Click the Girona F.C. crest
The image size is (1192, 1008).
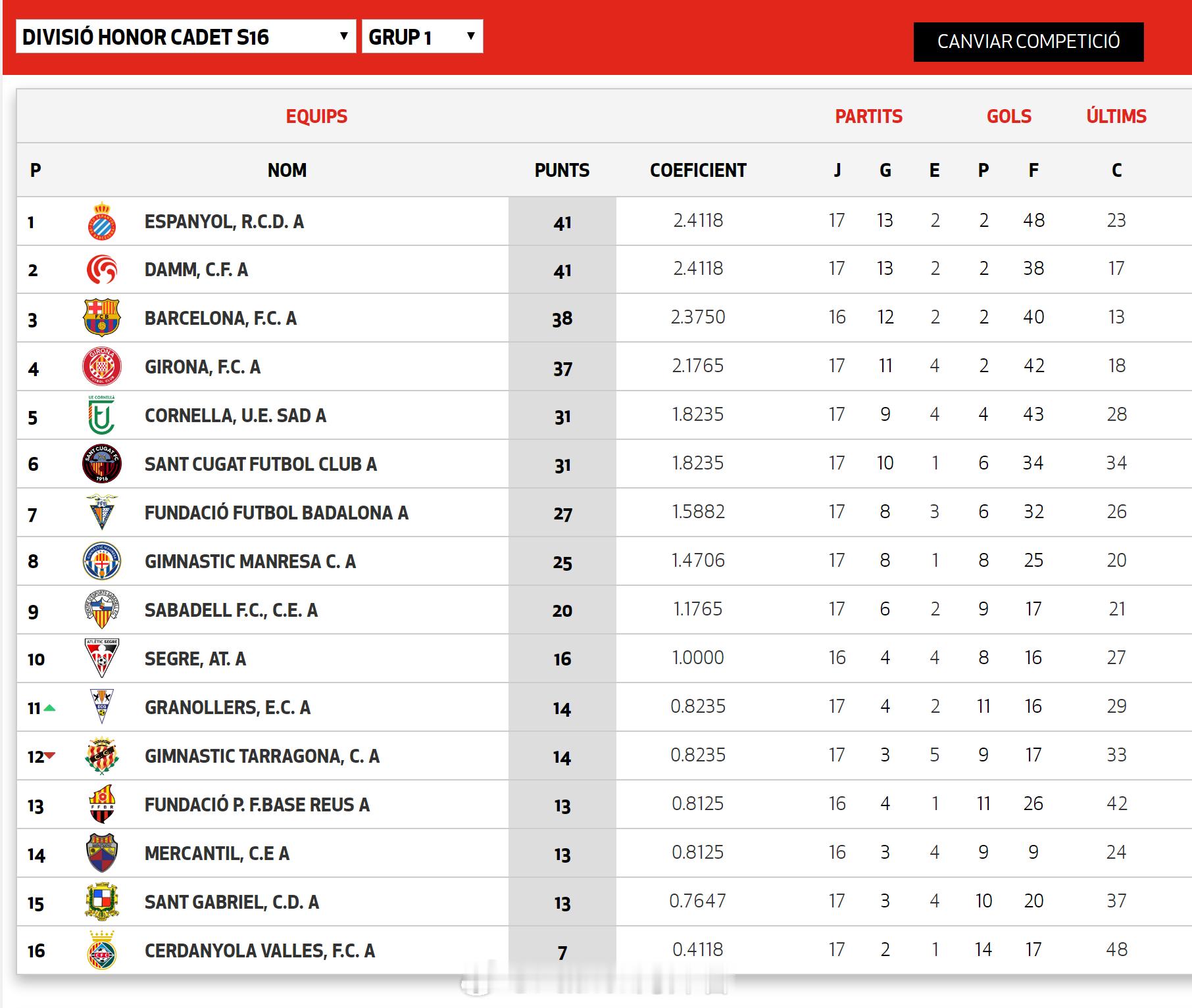(x=102, y=367)
